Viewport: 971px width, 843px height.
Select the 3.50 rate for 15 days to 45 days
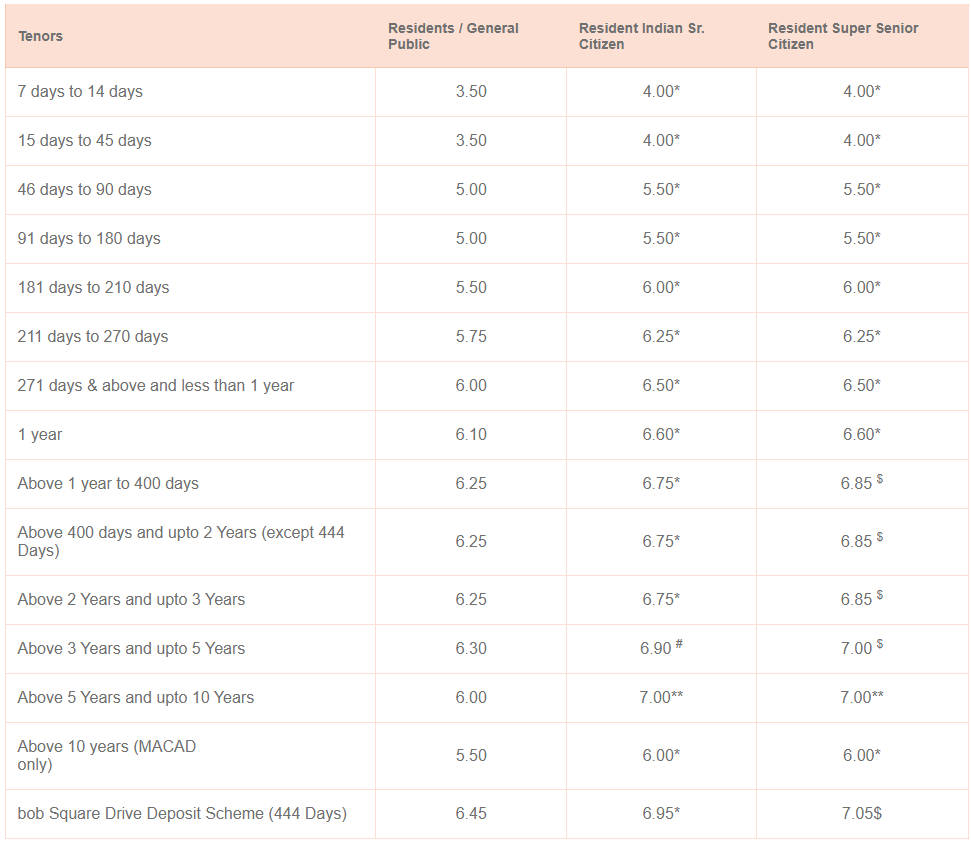(x=470, y=140)
